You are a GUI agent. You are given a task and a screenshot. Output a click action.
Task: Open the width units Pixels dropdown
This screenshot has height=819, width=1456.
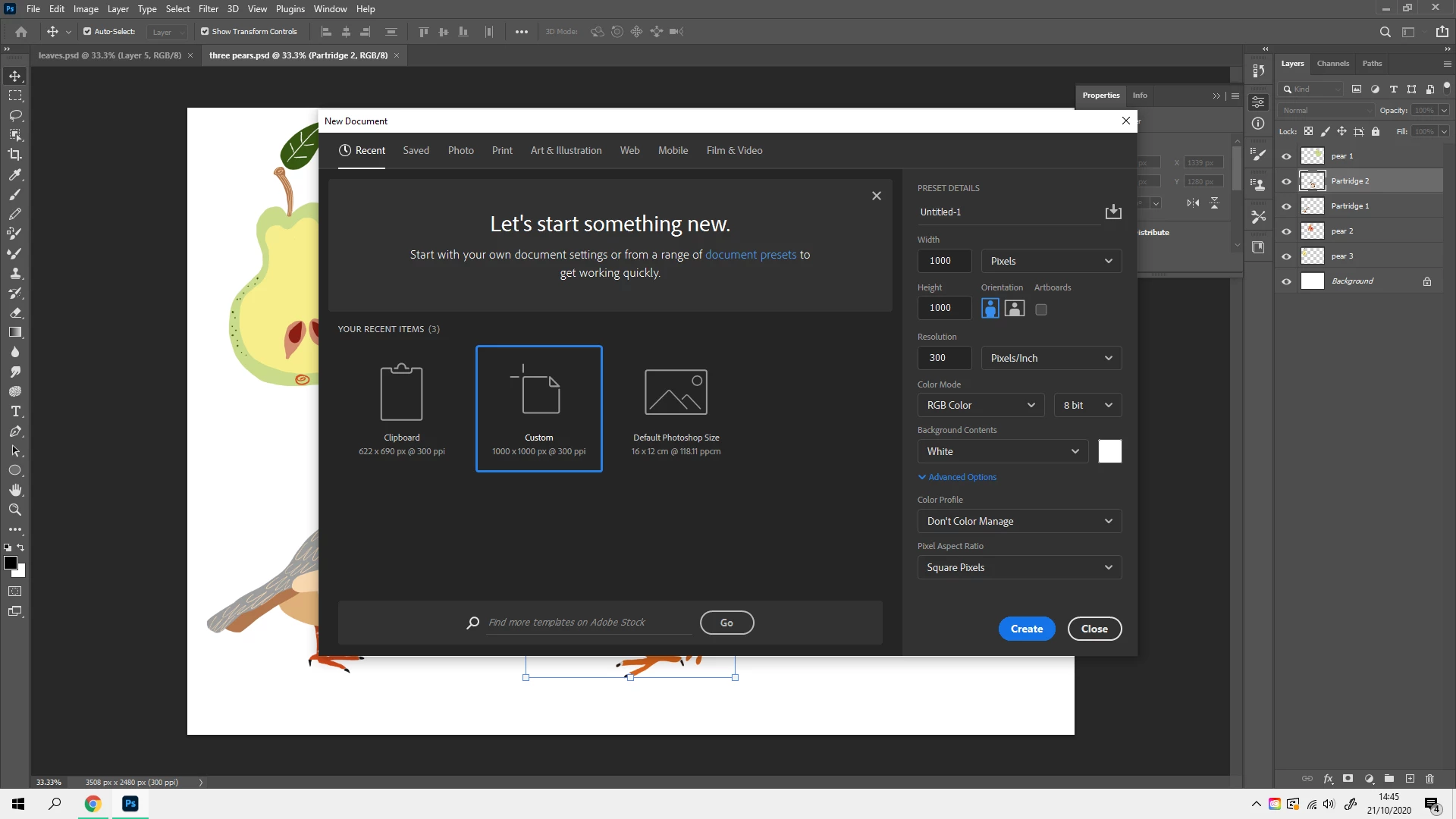[x=1050, y=261]
